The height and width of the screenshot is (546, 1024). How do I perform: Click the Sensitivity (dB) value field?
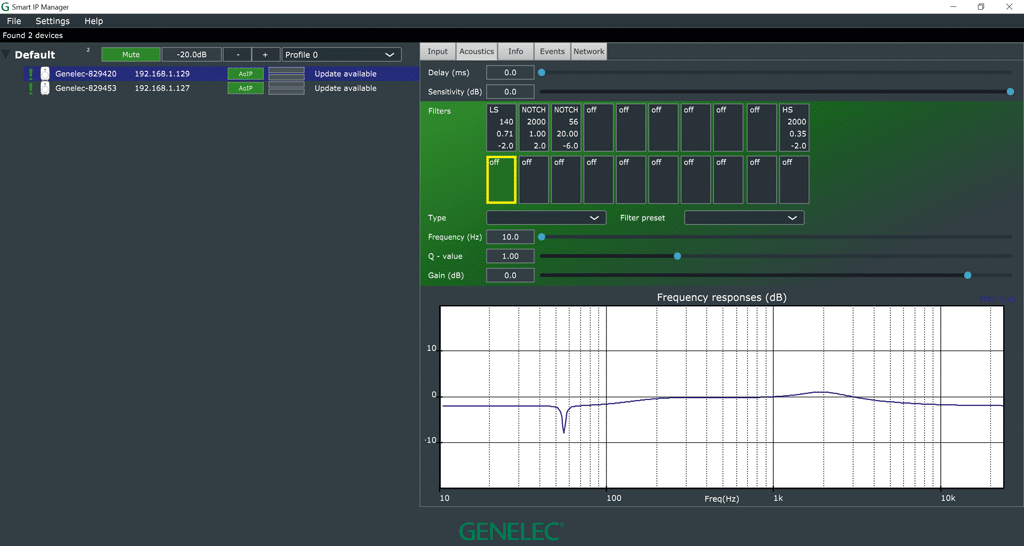[x=510, y=91]
